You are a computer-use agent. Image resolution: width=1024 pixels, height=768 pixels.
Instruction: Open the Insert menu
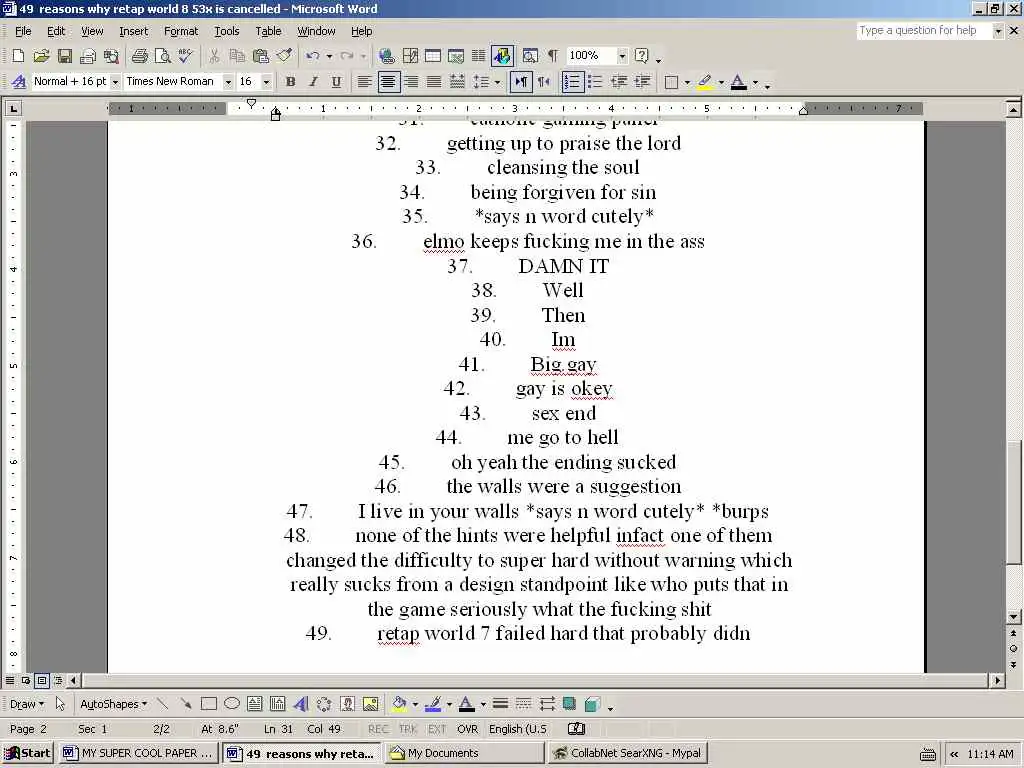[133, 31]
